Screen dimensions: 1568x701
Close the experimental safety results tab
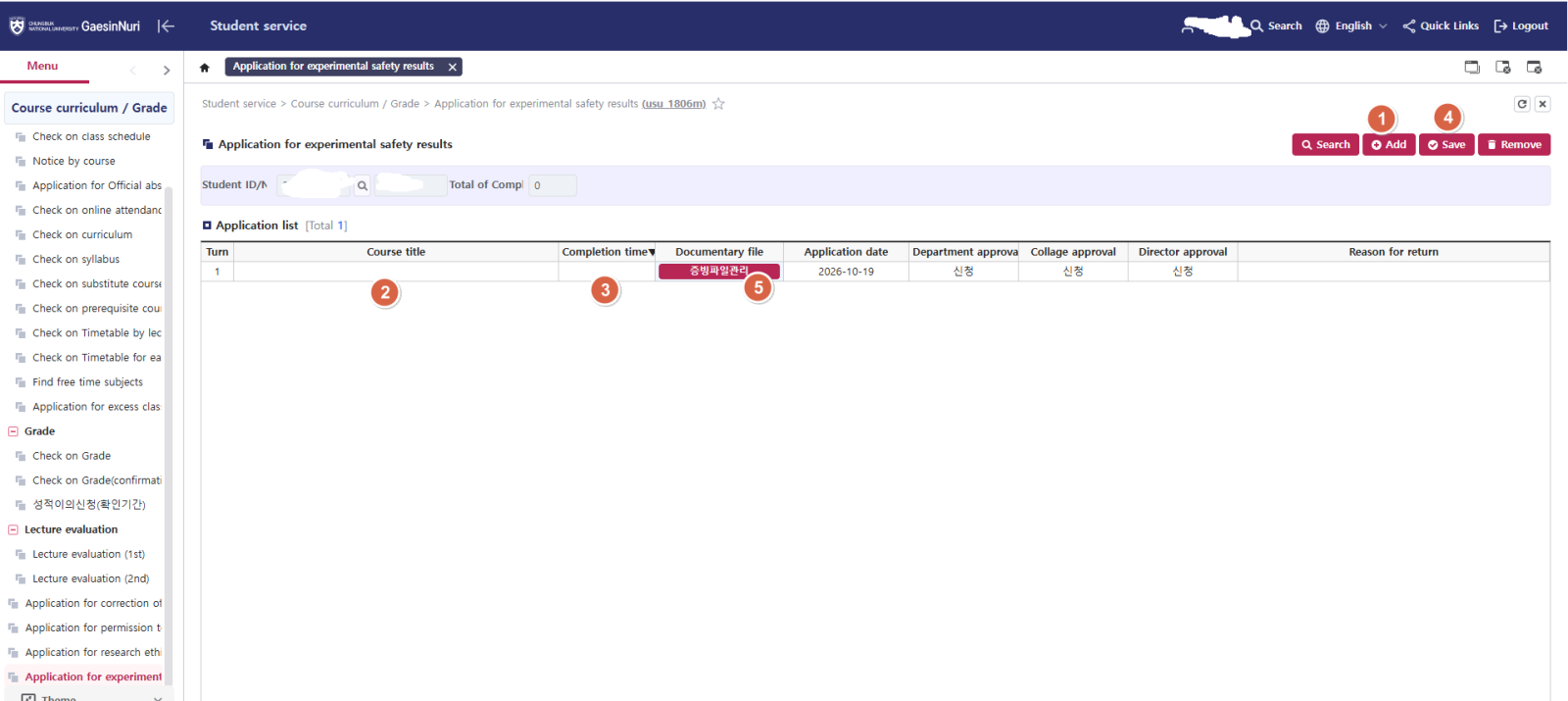coord(452,67)
